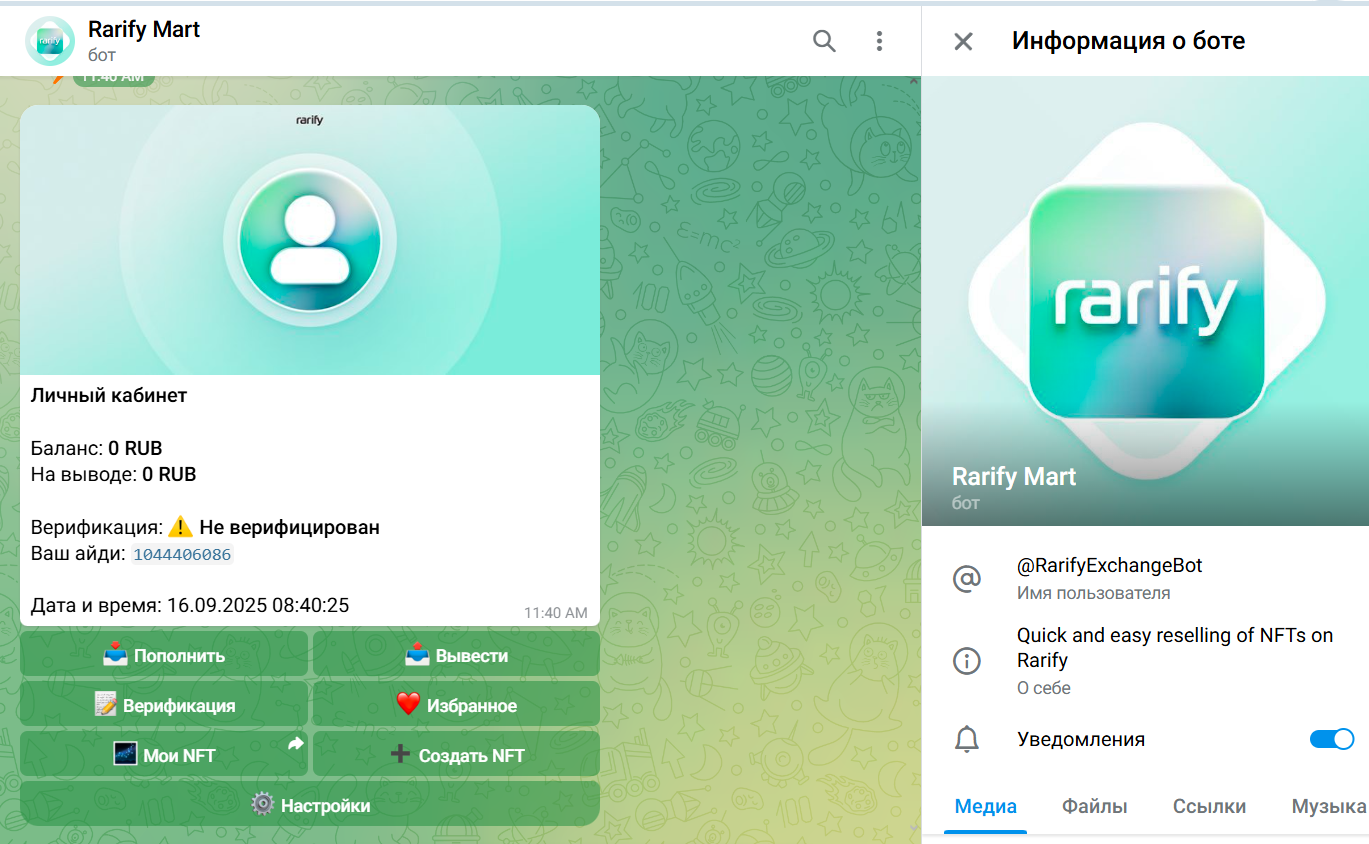Screen dimensions: 1369x844
Task: Click the gear icon on Настройки button
Action: (x=261, y=804)
